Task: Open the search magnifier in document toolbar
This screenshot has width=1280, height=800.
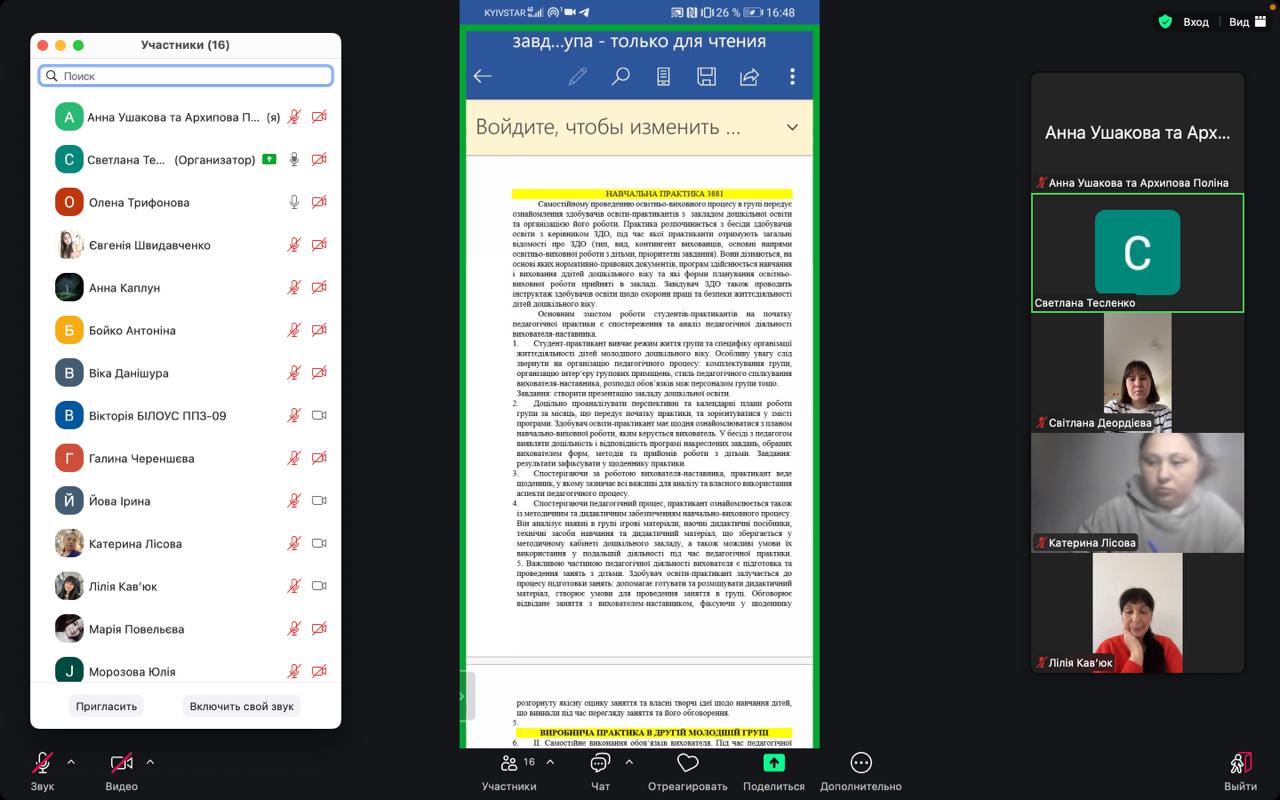Action: 621,76
